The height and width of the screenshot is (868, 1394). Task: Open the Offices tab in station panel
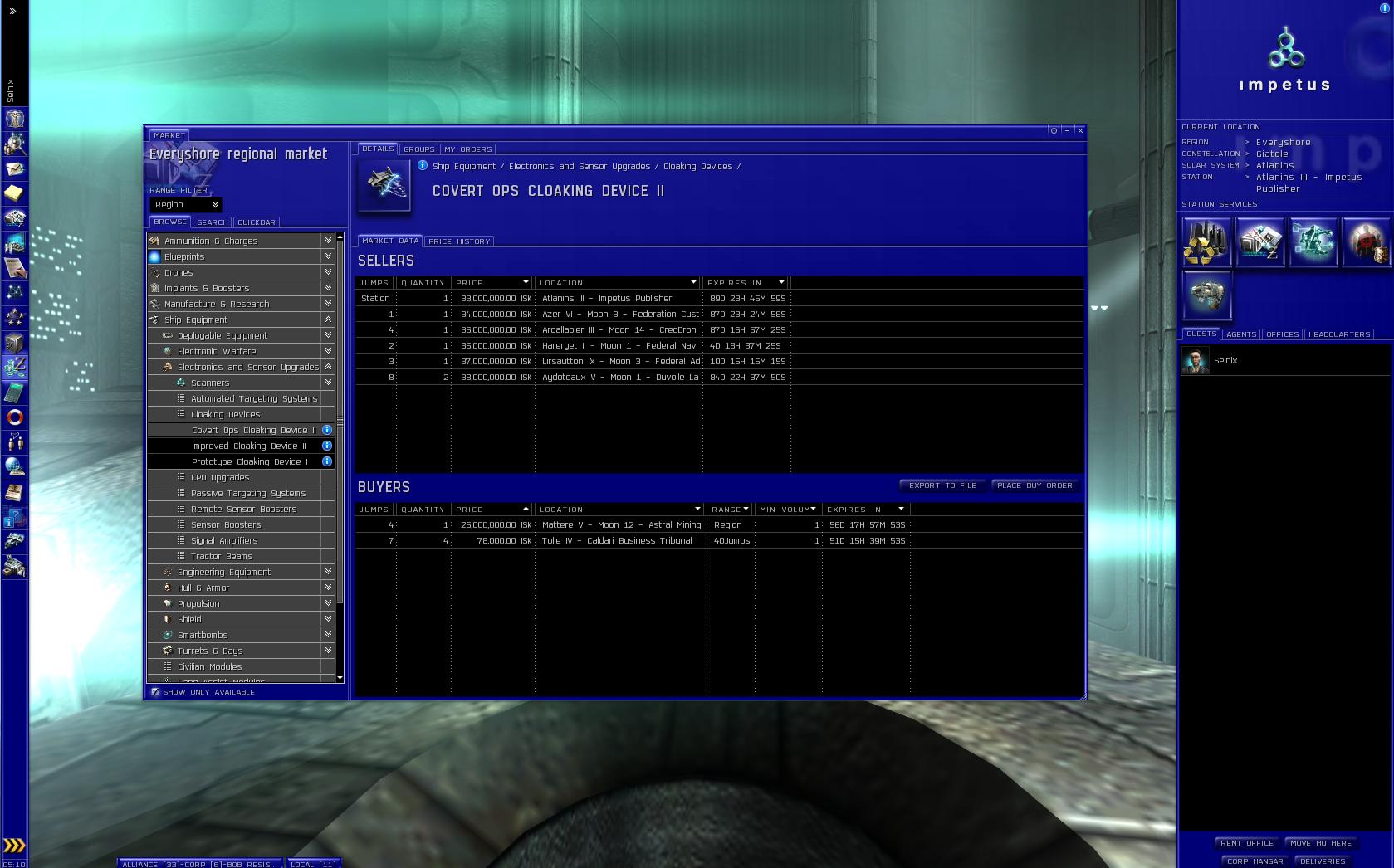(1283, 334)
